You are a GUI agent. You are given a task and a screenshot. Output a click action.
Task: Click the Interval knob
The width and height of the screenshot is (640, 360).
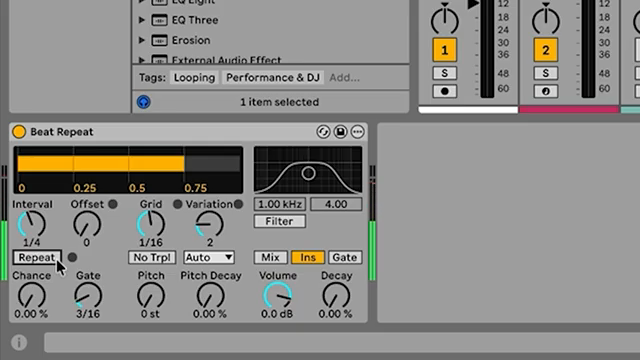pyautogui.click(x=31, y=224)
